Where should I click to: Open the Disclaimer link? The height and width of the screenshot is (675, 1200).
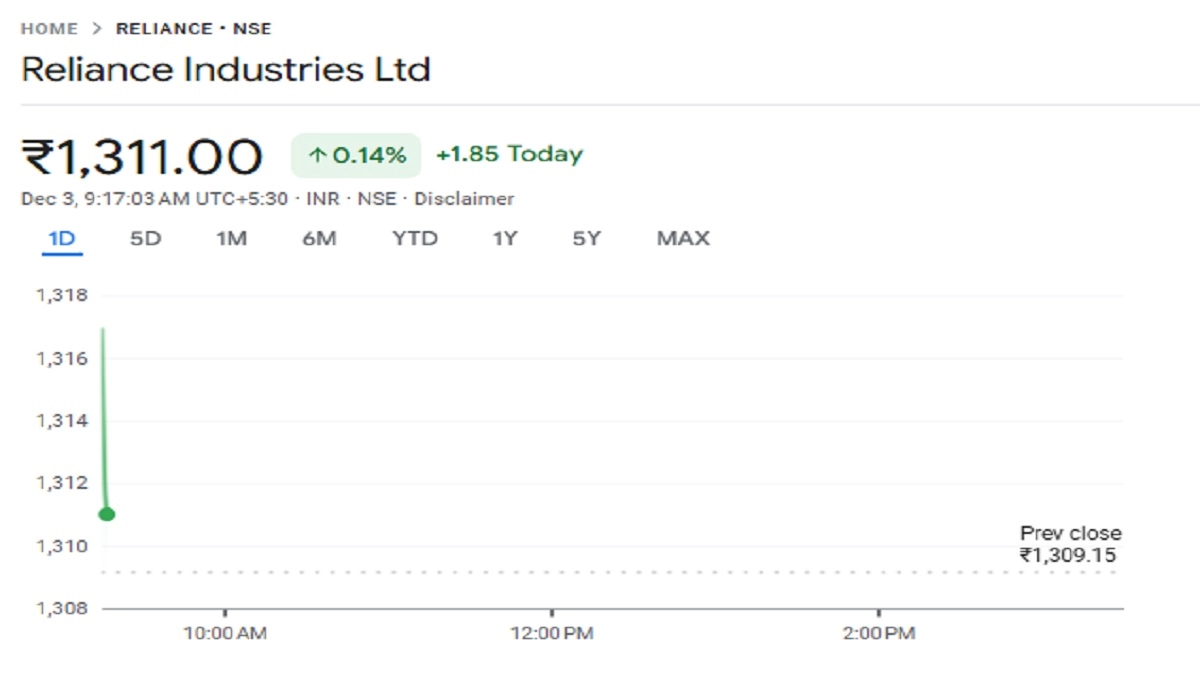464,199
